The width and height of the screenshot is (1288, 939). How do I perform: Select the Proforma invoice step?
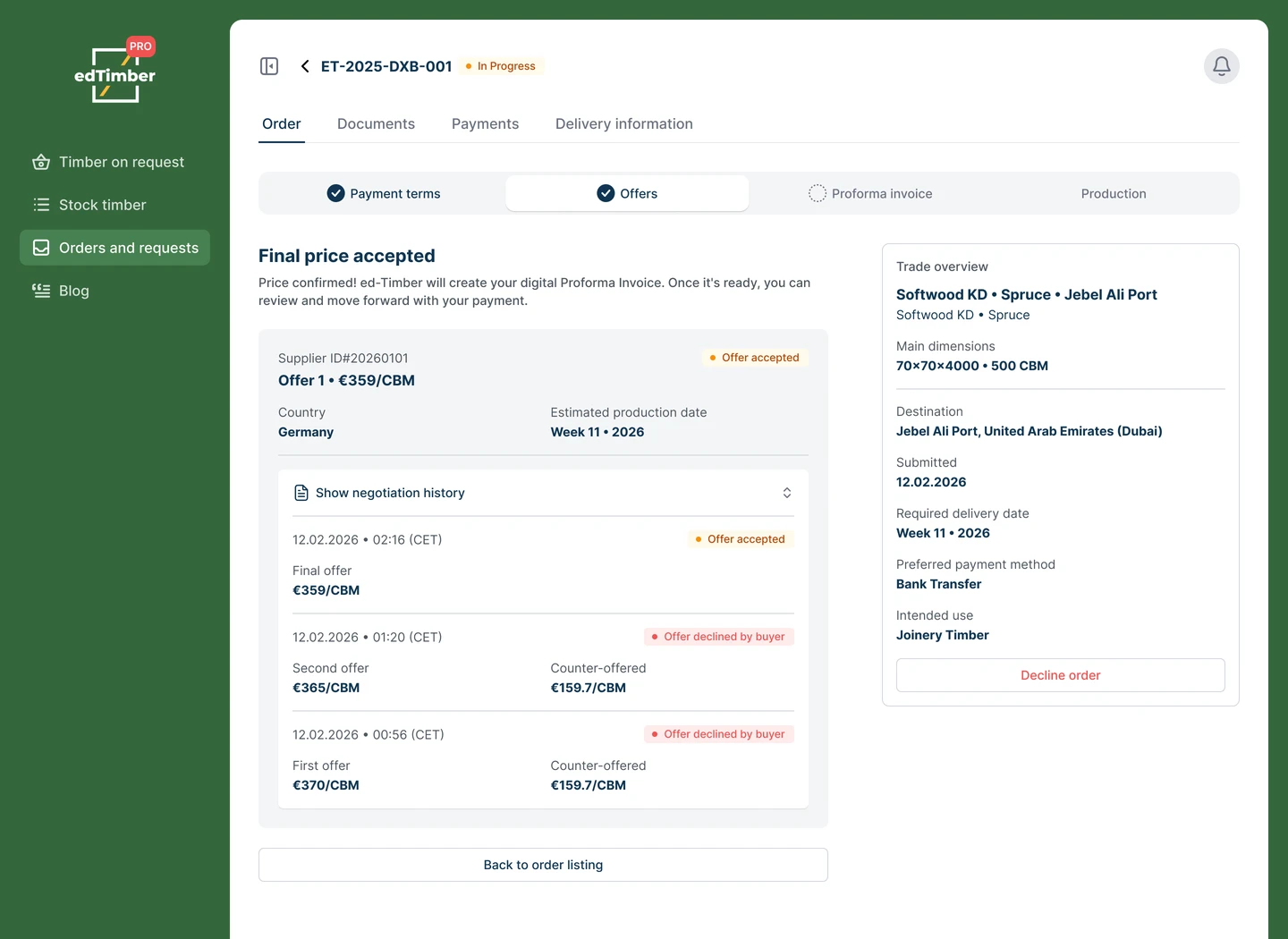point(870,193)
